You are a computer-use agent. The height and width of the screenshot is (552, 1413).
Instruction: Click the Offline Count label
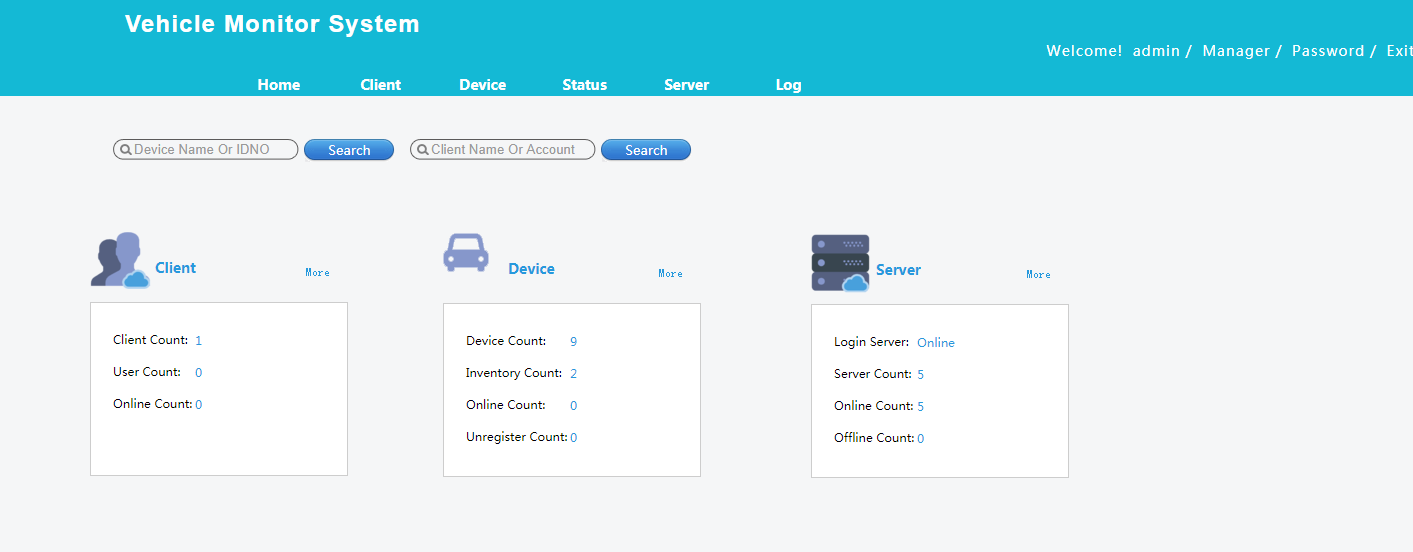(874, 438)
